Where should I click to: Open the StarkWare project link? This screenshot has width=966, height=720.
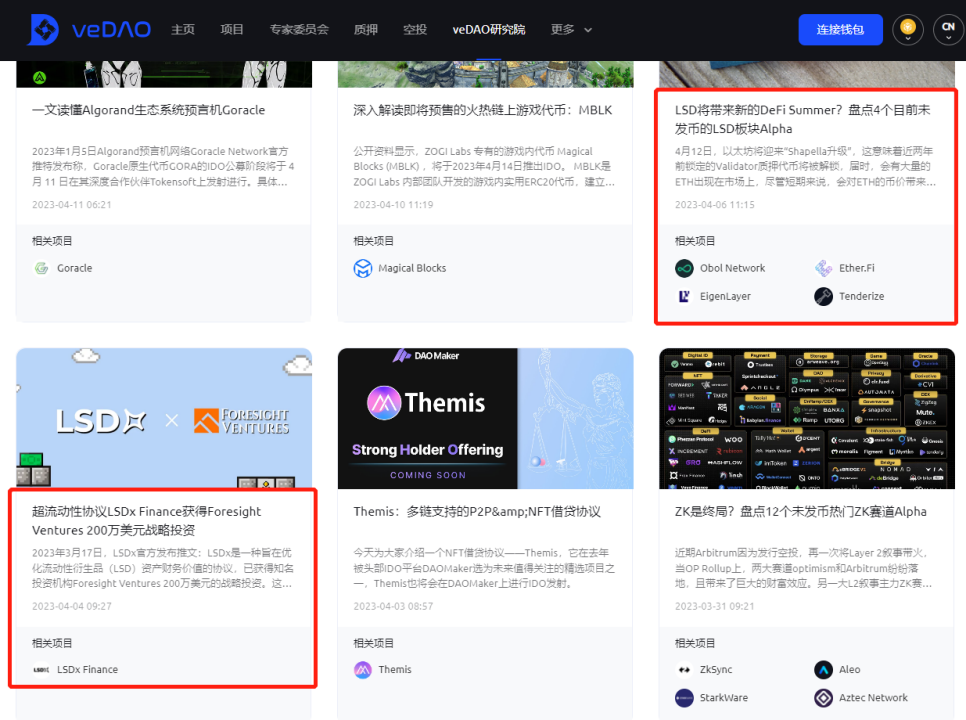click(x=724, y=698)
